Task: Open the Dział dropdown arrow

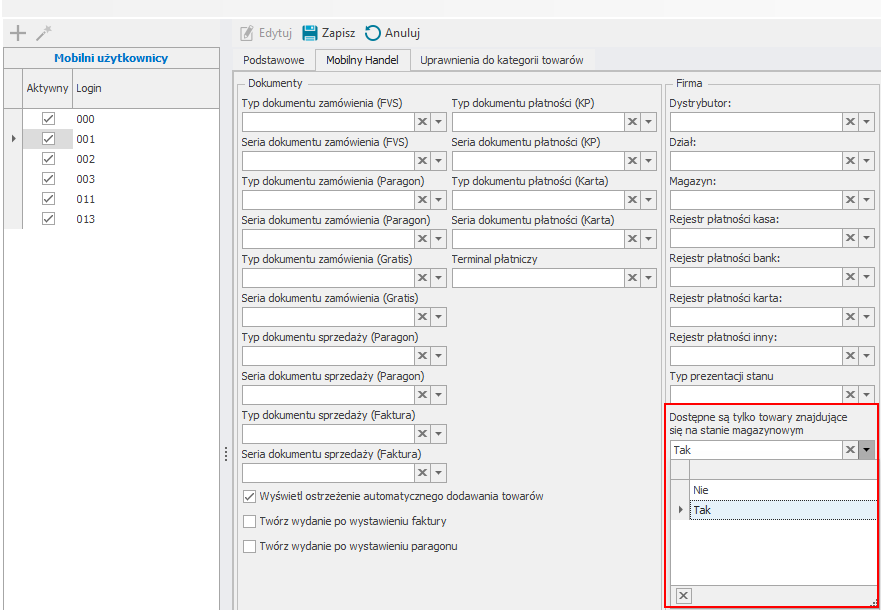Action: point(867,161)
